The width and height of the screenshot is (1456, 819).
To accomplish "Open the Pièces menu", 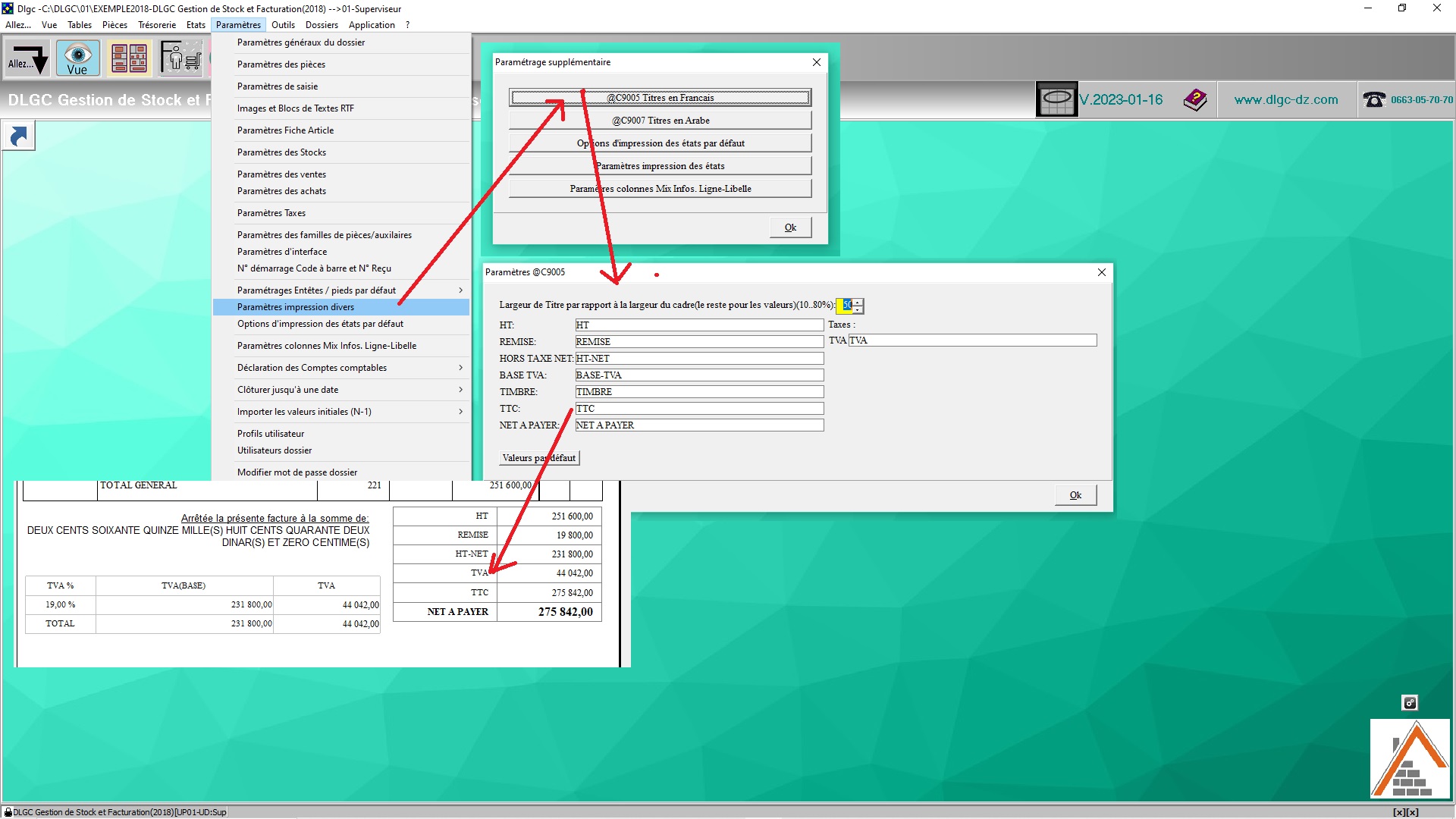I will tap(115, 25).
